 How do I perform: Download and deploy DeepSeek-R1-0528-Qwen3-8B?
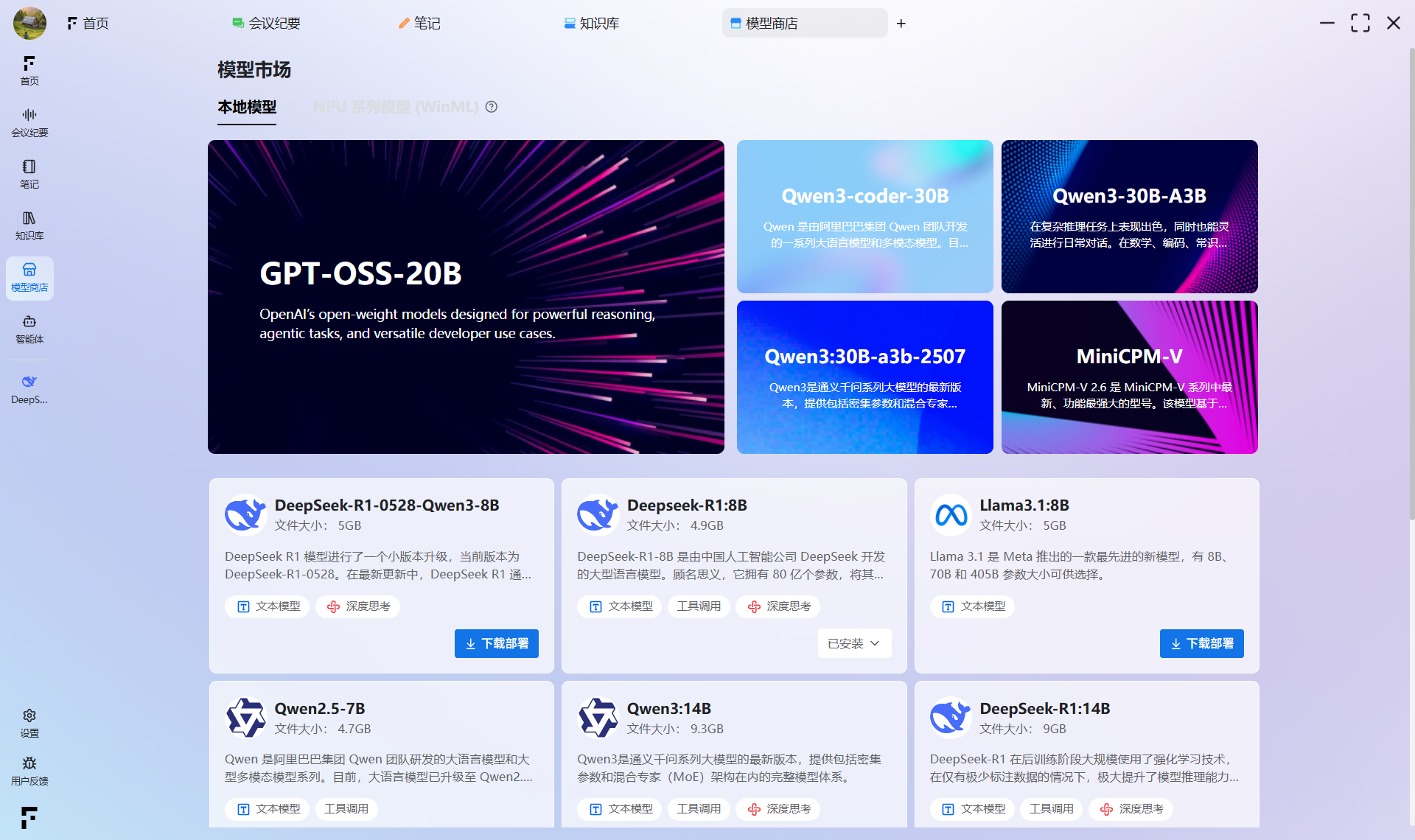click(496, 643)
